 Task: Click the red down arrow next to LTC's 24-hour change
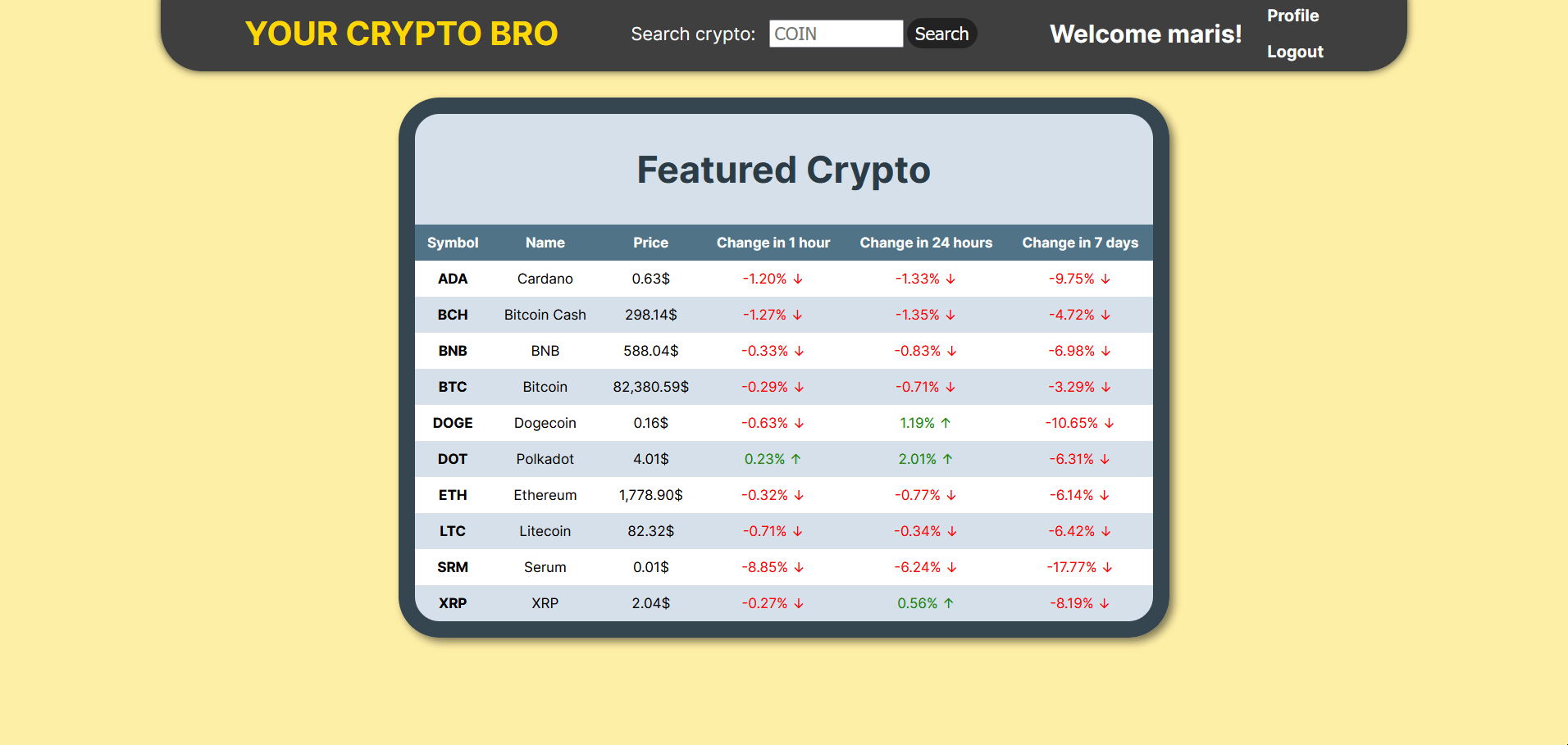click(x=950, y=531)
